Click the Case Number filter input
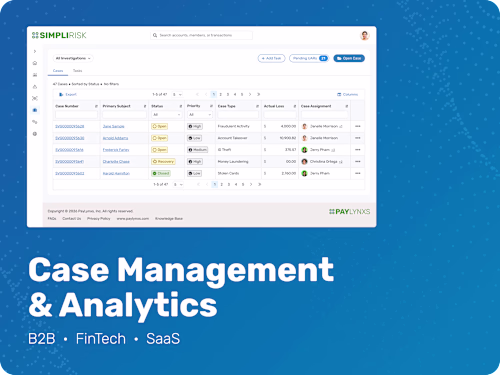 76,115
